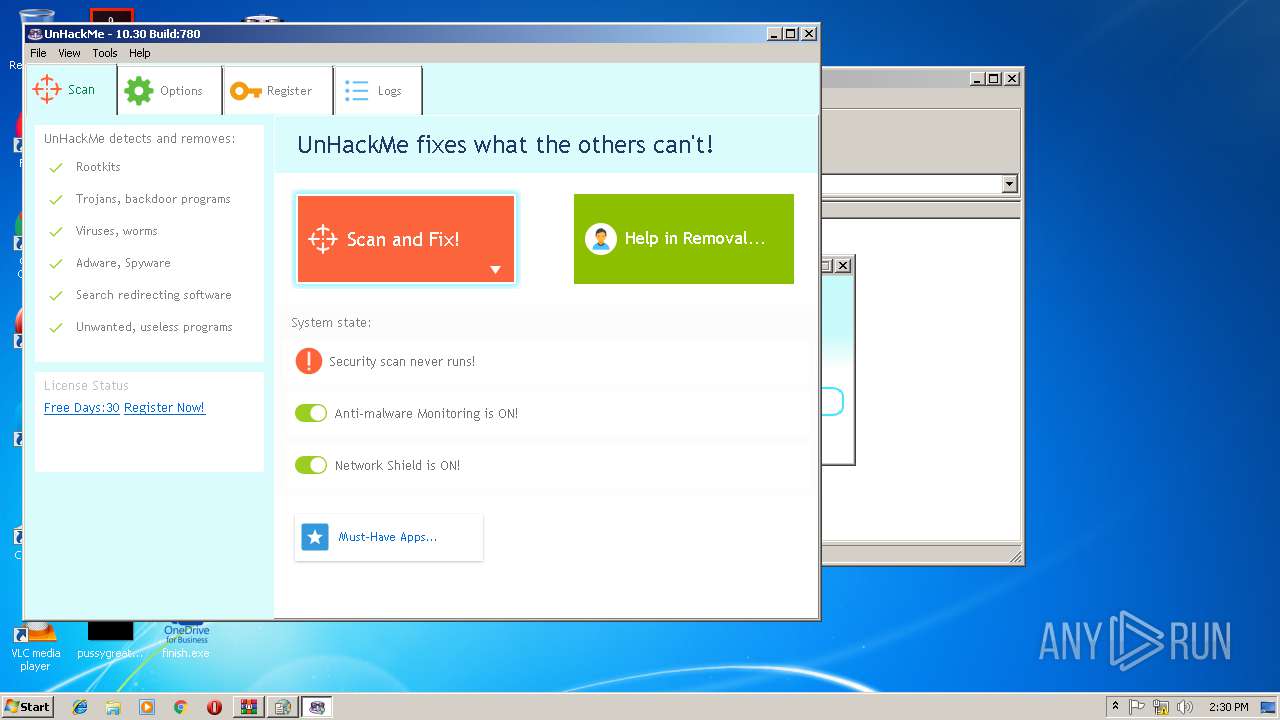
Task: Click Help in Removal button
Action: pyautogui.click(x=684, y=239)
